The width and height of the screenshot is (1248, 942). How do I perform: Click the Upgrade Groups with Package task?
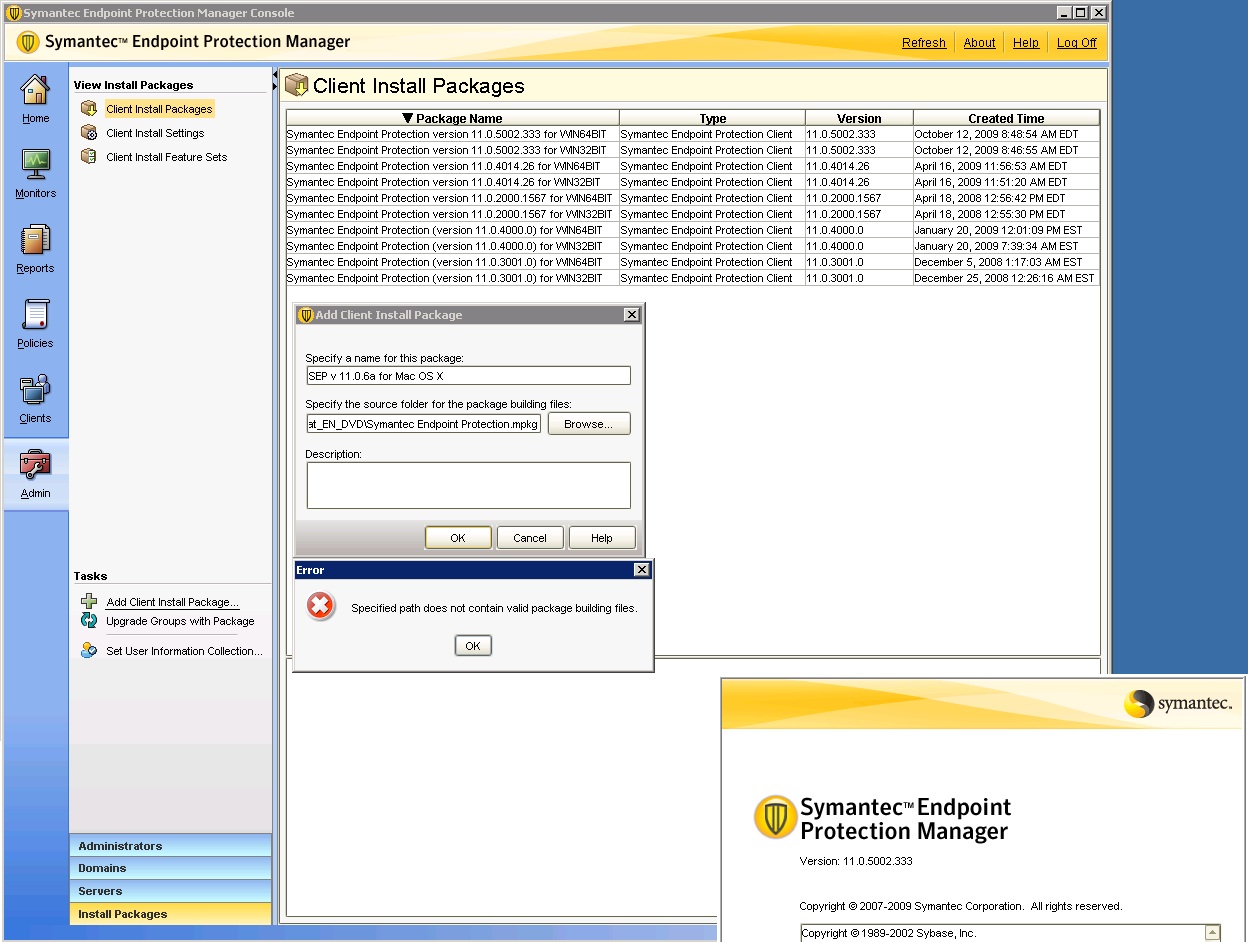(x=180, y=621)
